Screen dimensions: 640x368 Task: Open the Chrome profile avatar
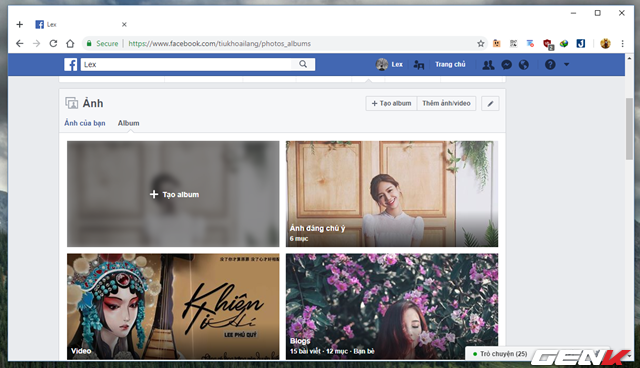[605, 43]
